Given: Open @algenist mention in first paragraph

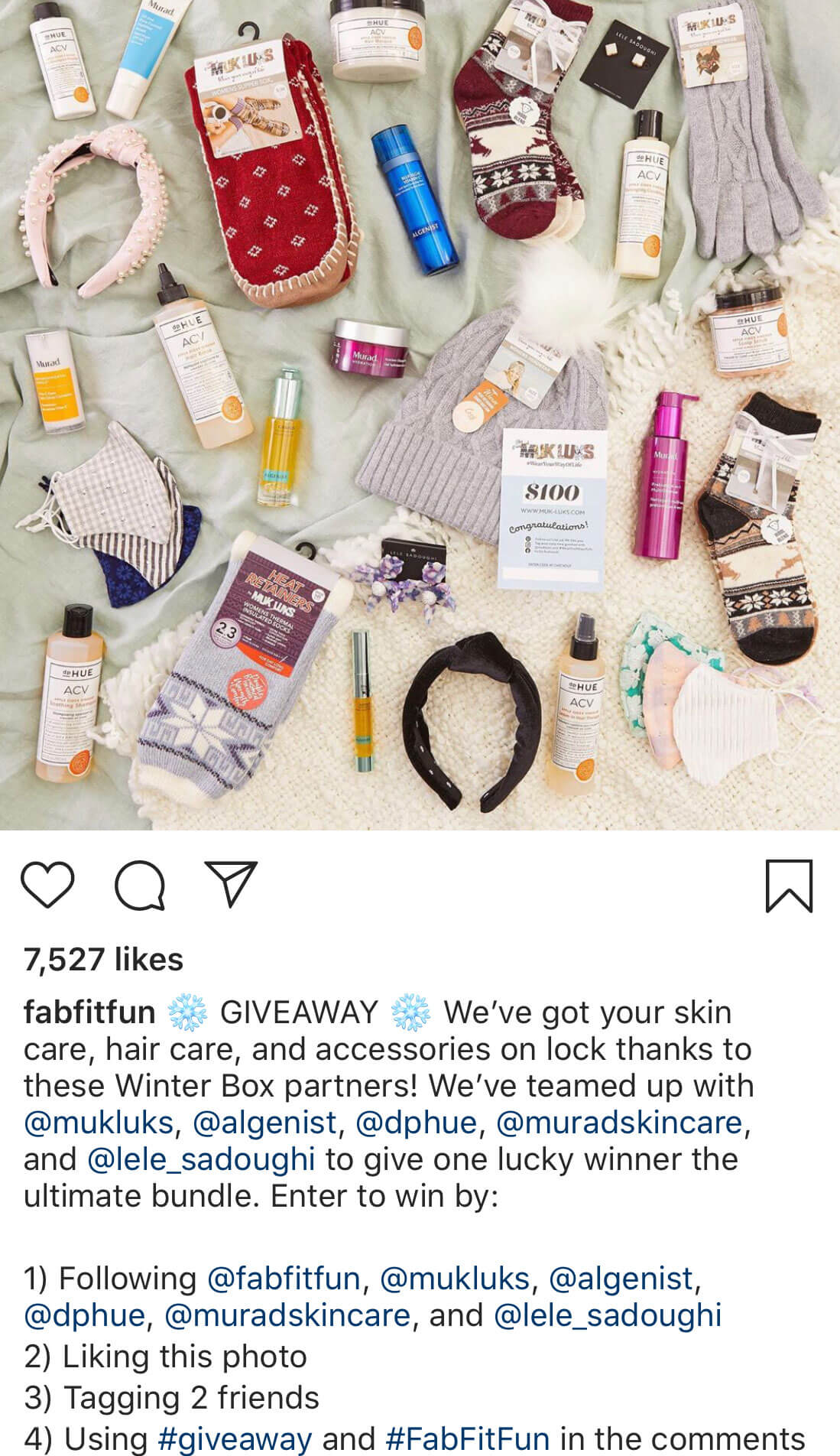Looking at the screenshot, I should [264, 1123].
